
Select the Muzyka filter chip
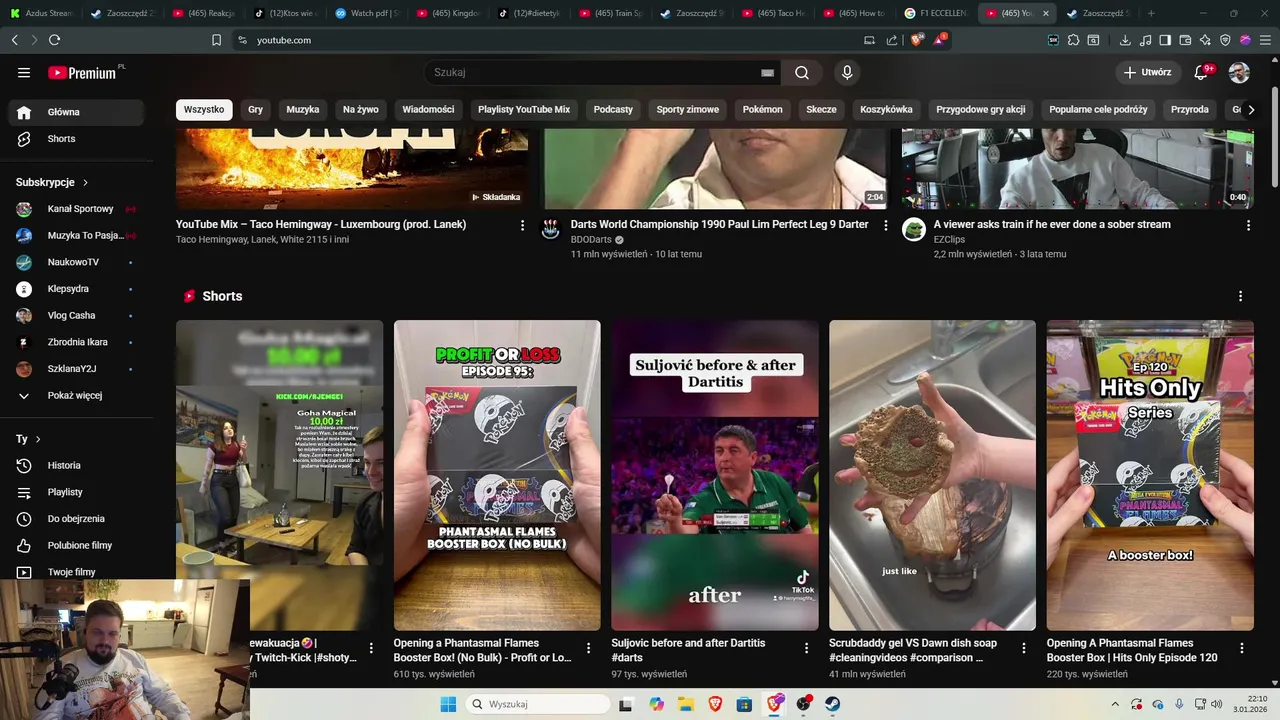(303, 109)
